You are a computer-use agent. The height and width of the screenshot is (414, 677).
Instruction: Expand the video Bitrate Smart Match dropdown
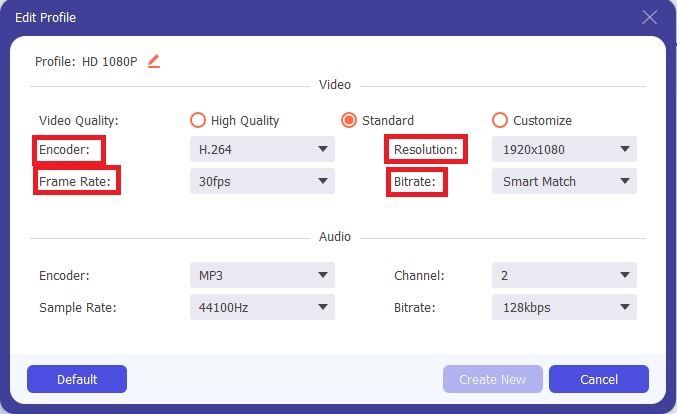coord(564,182)
